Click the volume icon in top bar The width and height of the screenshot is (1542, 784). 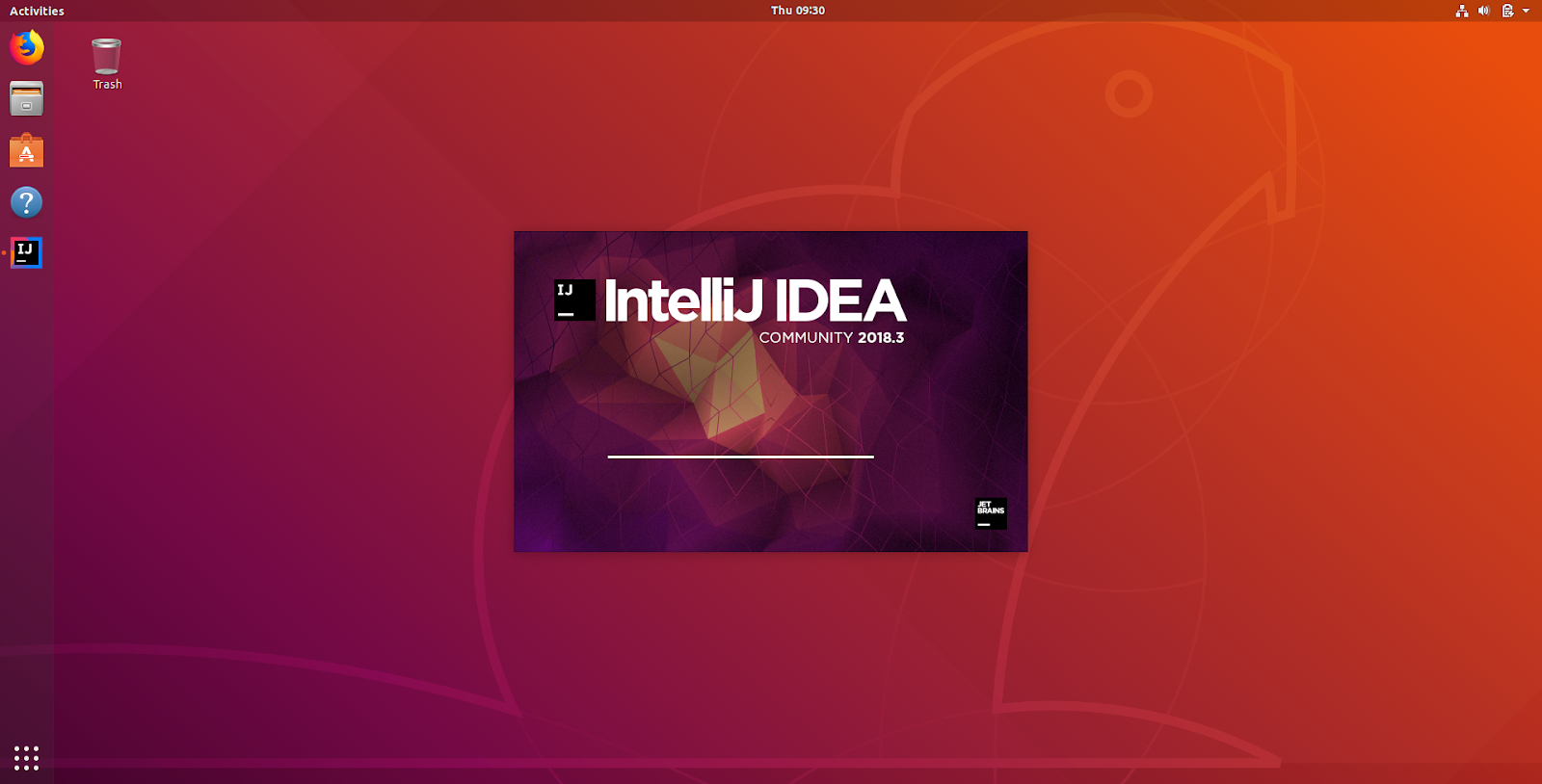click(x=1484, y=11)
